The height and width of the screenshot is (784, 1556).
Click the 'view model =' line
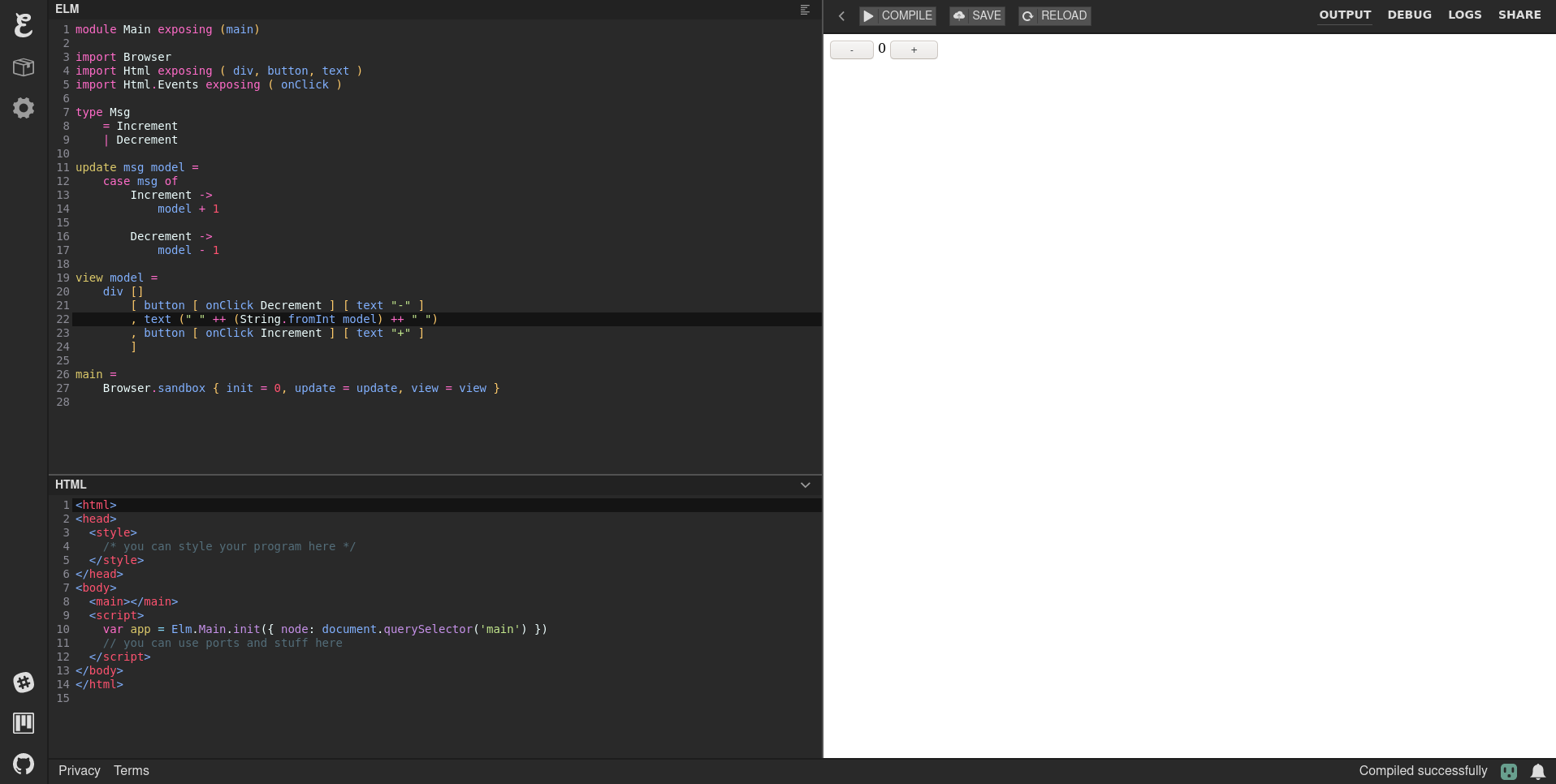click(117, 278)
